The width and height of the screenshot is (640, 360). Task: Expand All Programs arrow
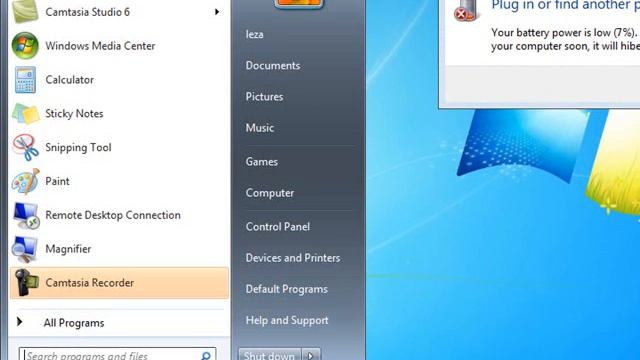19,322
